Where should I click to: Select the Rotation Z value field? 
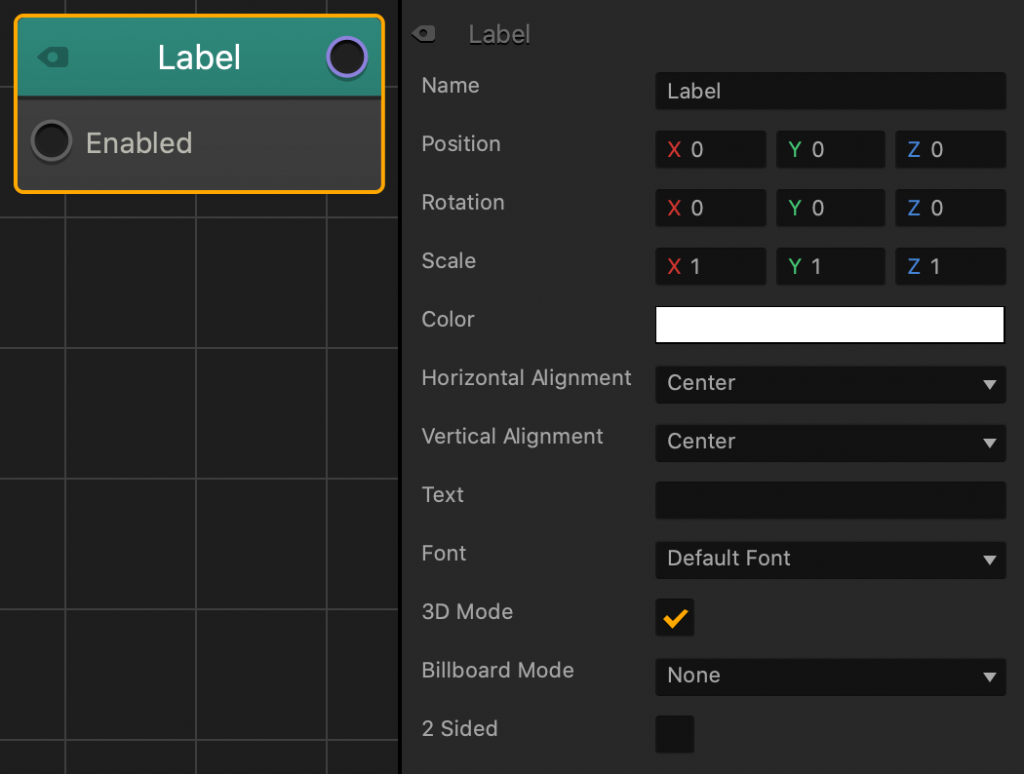[950, 208]
